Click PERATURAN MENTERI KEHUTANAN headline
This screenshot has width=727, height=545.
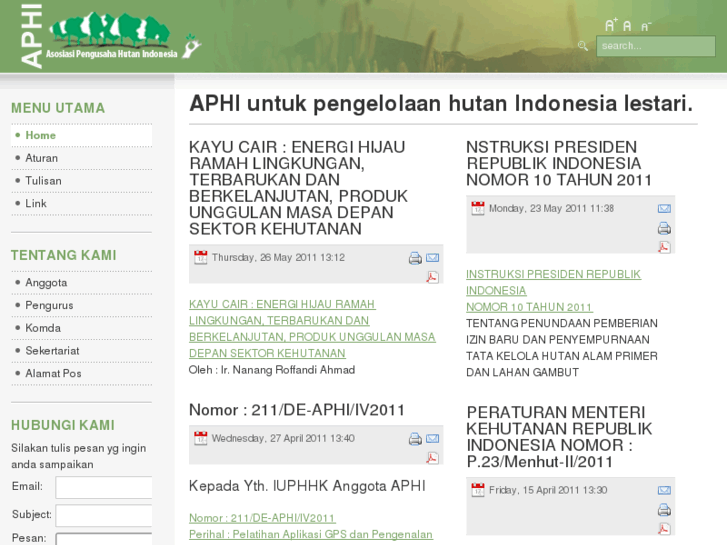click(559, 437)
